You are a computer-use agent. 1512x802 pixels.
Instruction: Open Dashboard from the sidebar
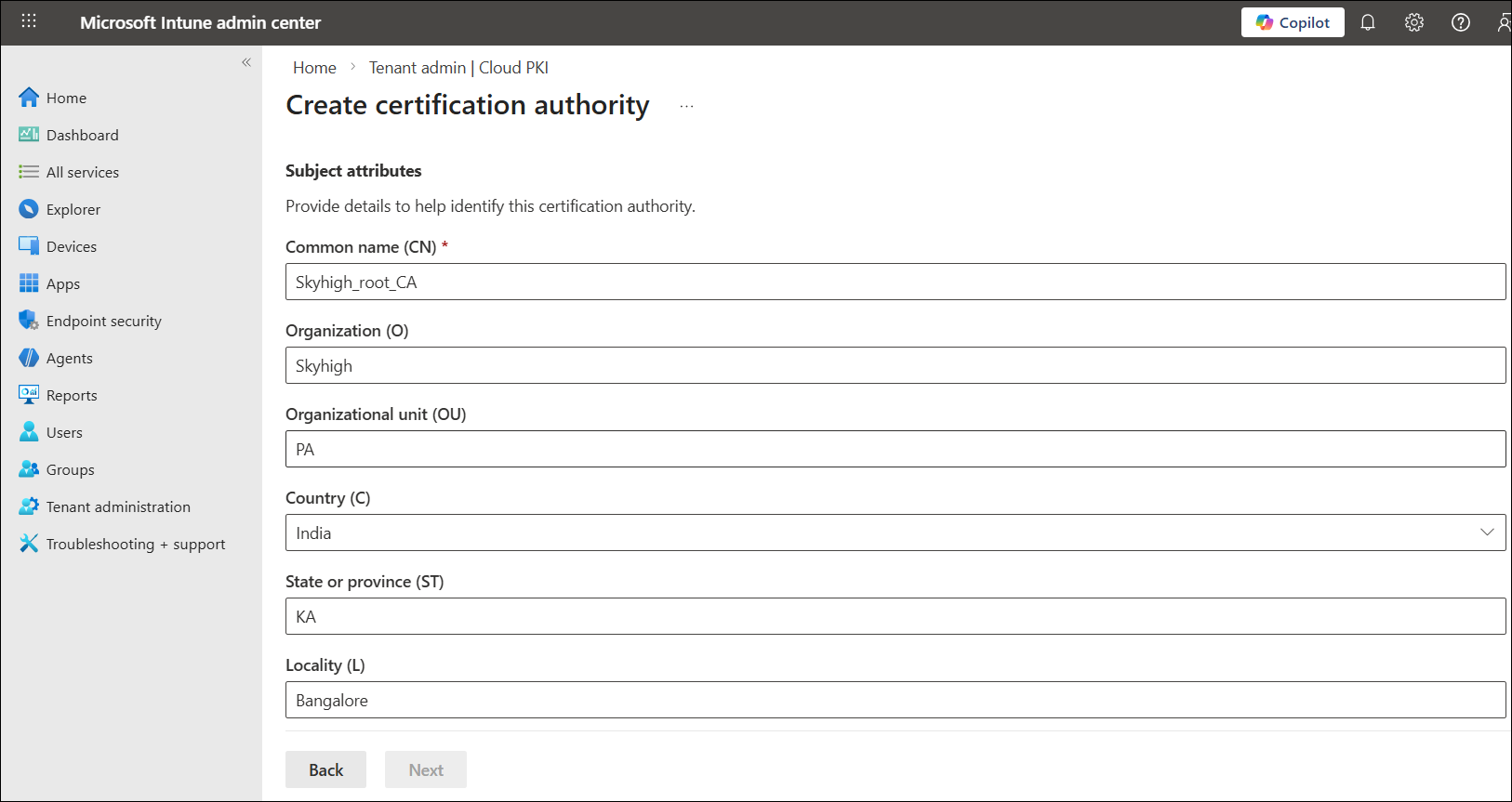coord(83,135)
